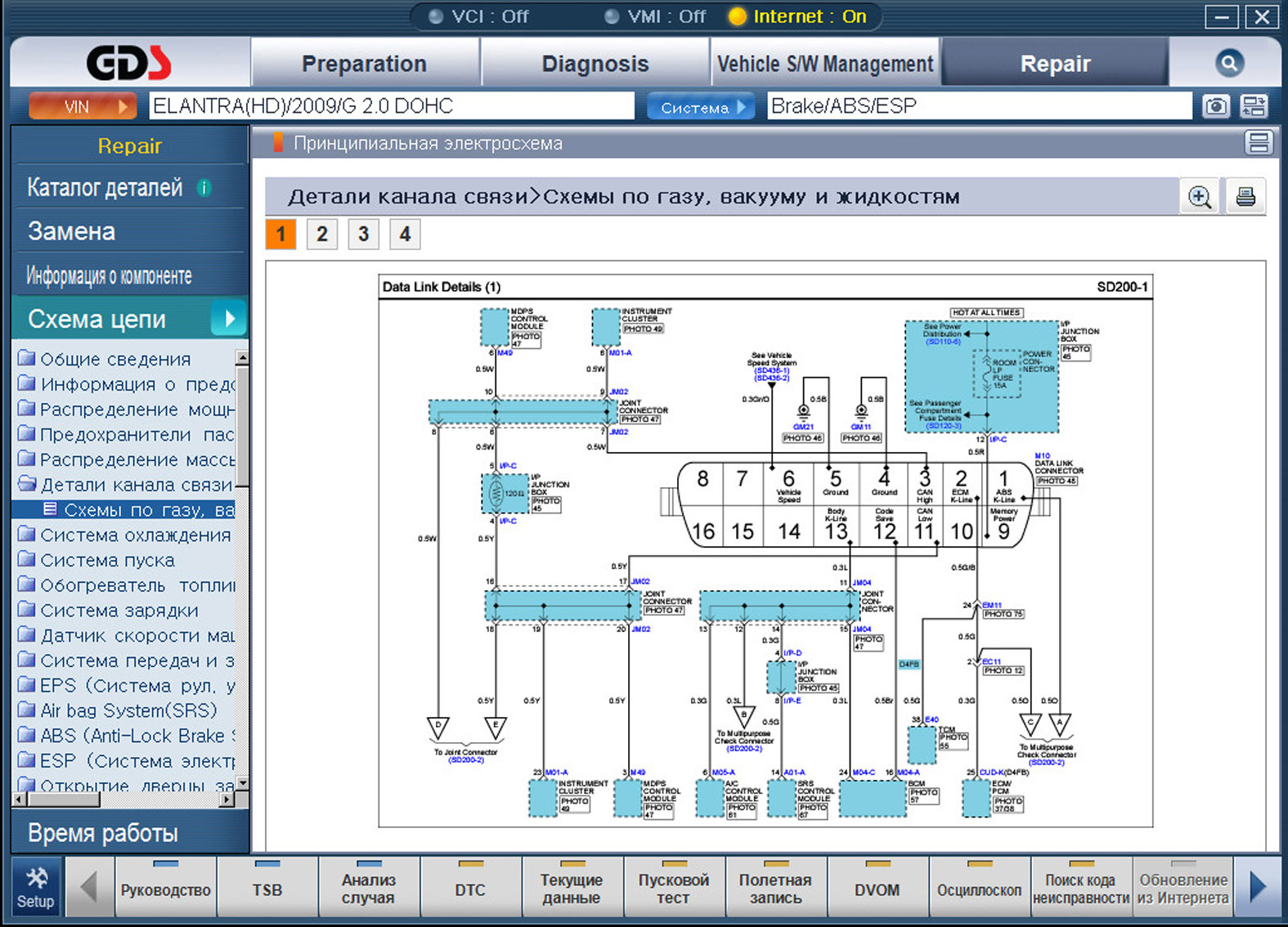Viewport: 1288px width, 927px height.
Task: Click the camera screenshot icon
Action: pyautogui.click(x=1215, y=106)
